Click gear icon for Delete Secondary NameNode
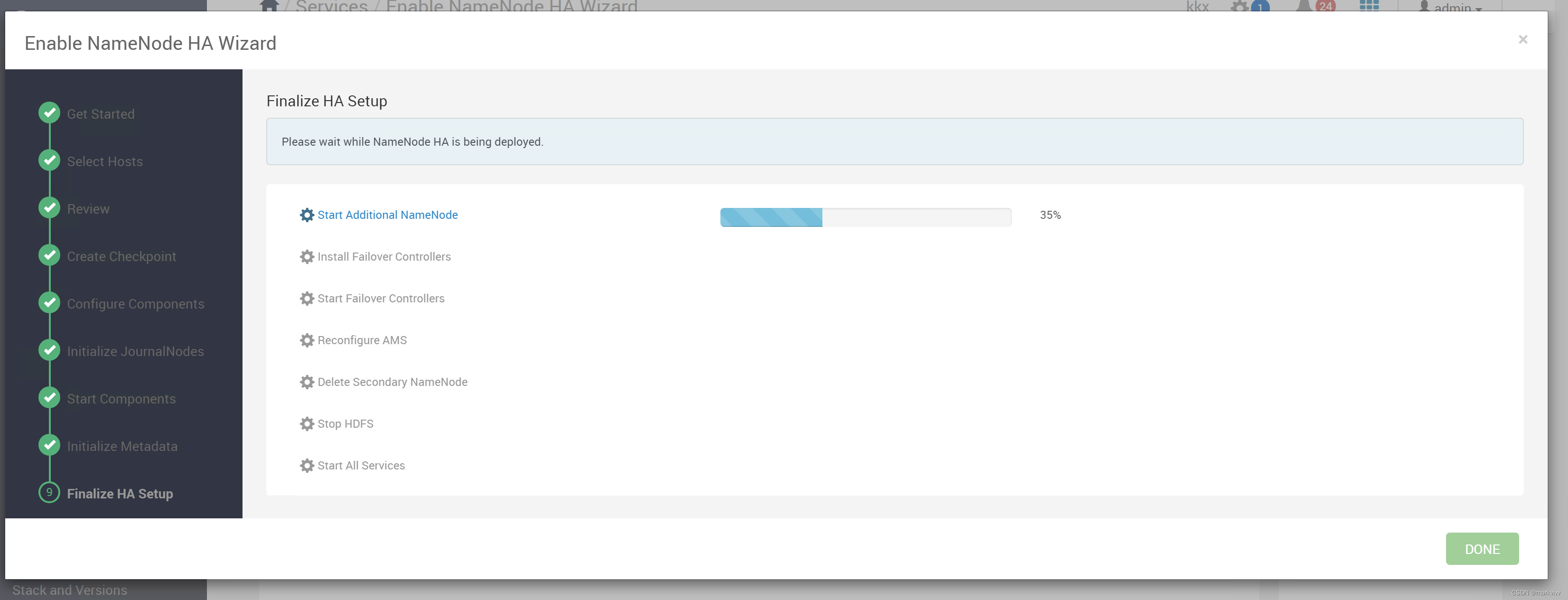 (307, 382)
